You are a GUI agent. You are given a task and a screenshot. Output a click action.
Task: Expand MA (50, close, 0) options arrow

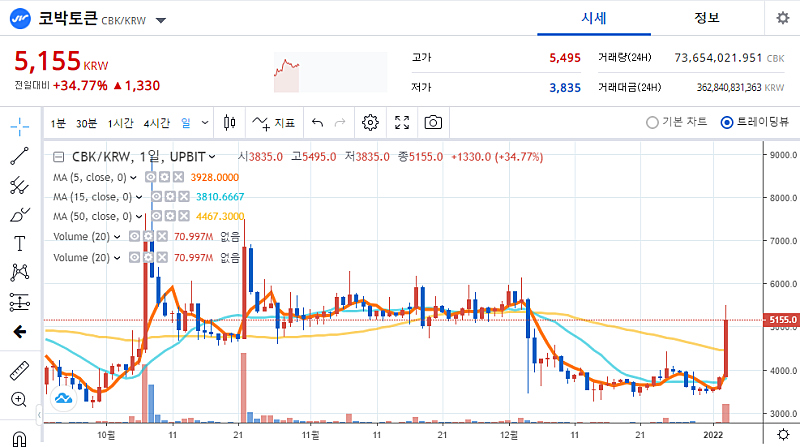[x=139, y=217]
